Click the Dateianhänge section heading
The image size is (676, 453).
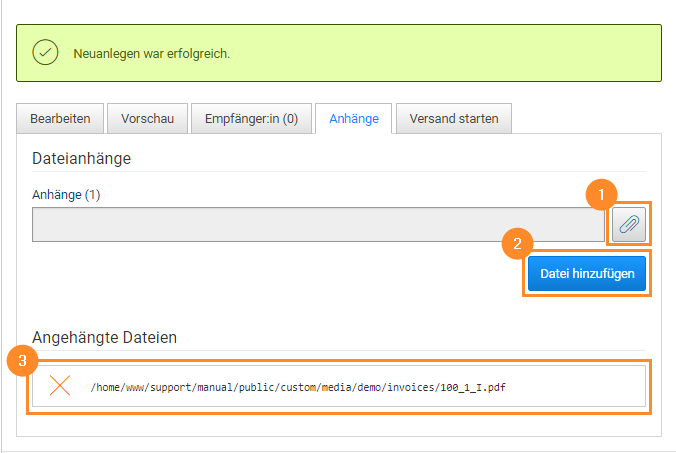click(82, 158)
